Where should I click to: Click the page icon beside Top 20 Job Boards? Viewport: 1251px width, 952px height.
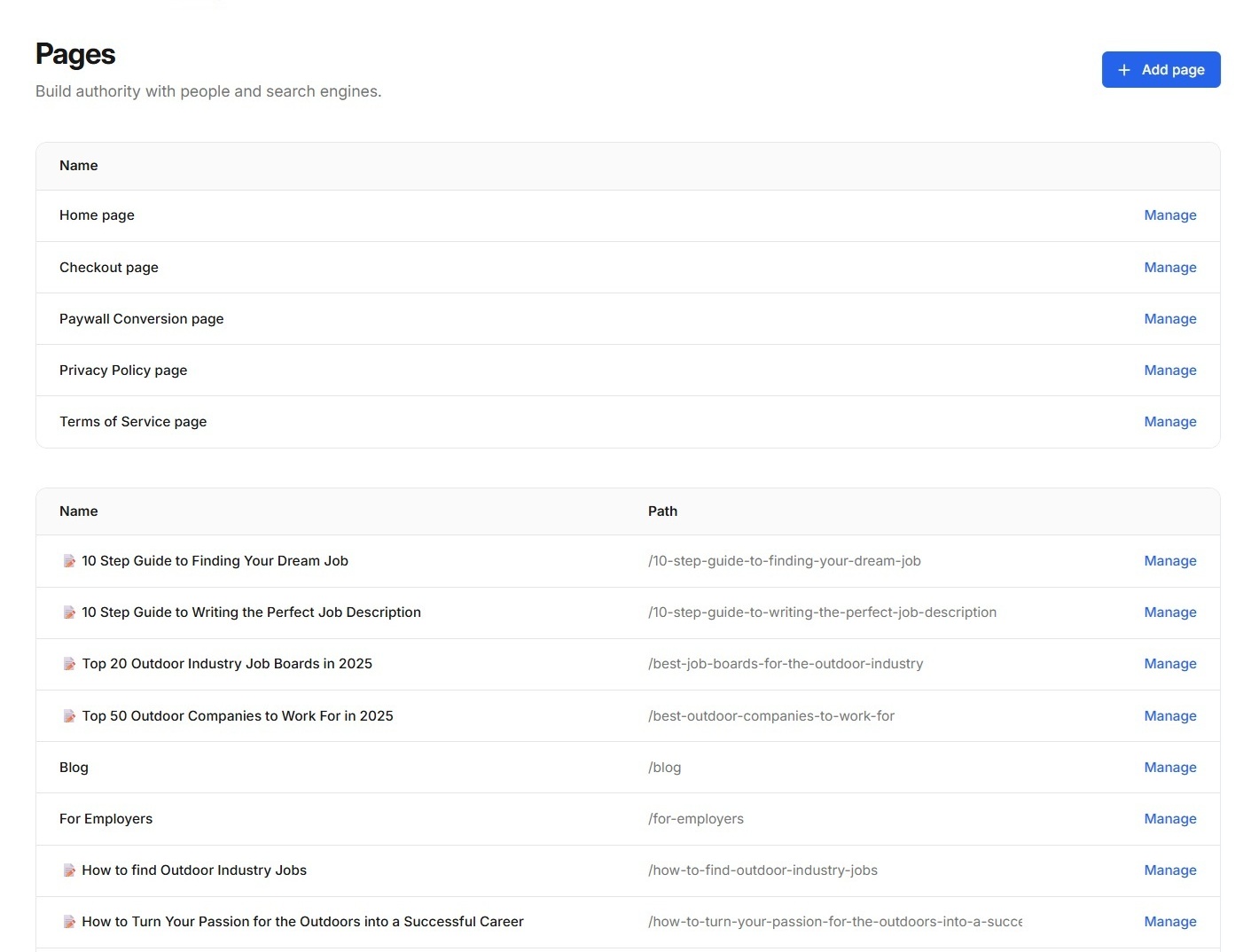click(x=69, y=663)
